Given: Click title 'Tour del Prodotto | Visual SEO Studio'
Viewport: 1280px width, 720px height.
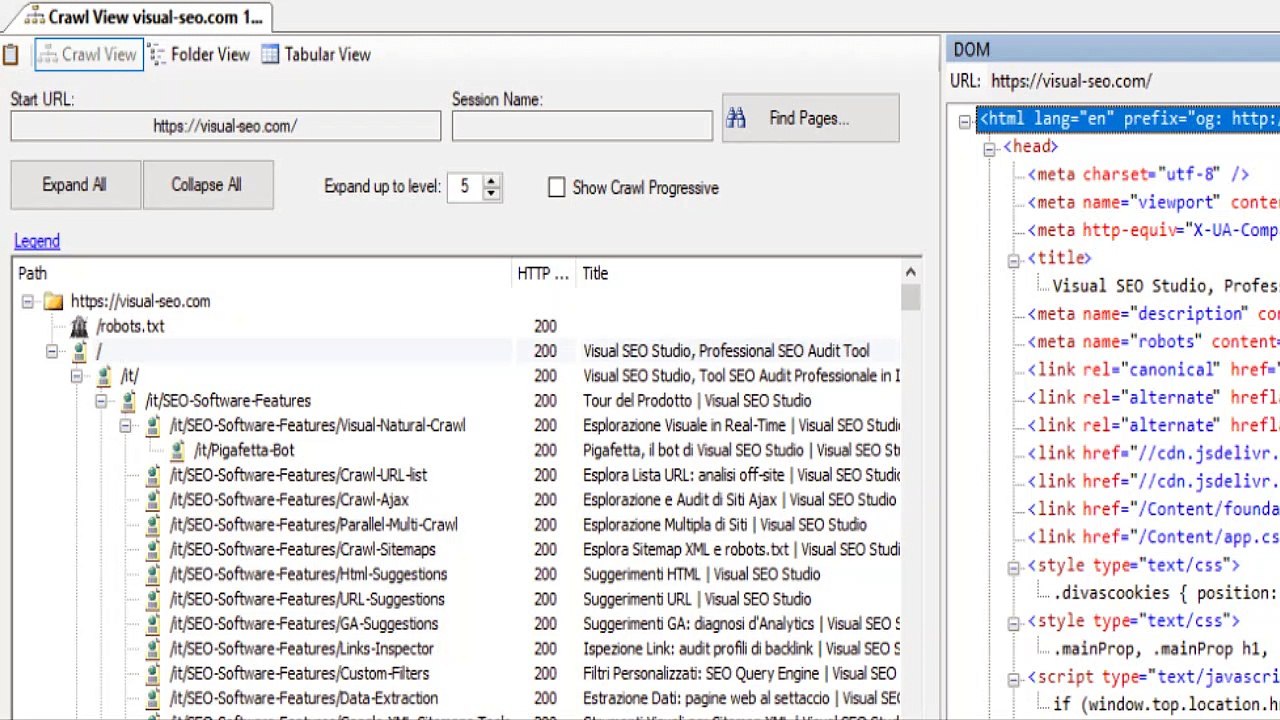Looking at the screenshot, I should coord(698,401).
